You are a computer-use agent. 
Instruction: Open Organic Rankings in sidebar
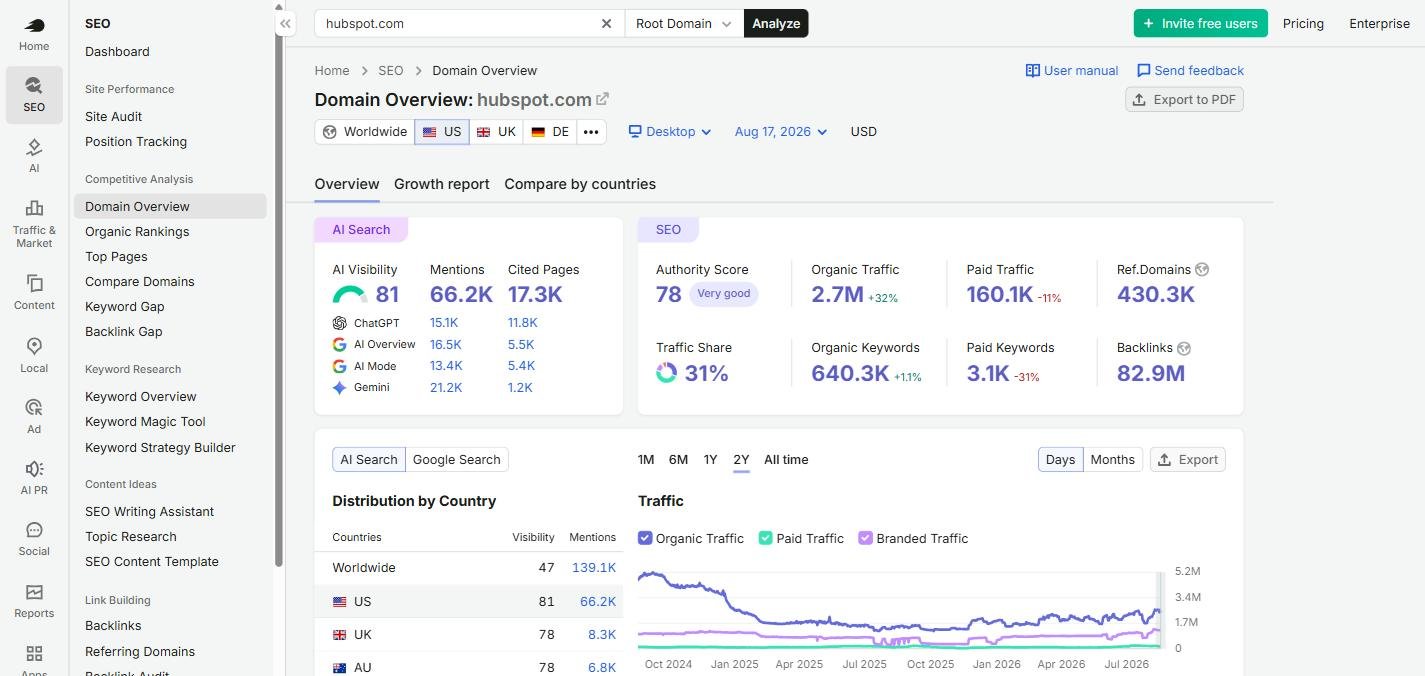click(x=137, y=232)
